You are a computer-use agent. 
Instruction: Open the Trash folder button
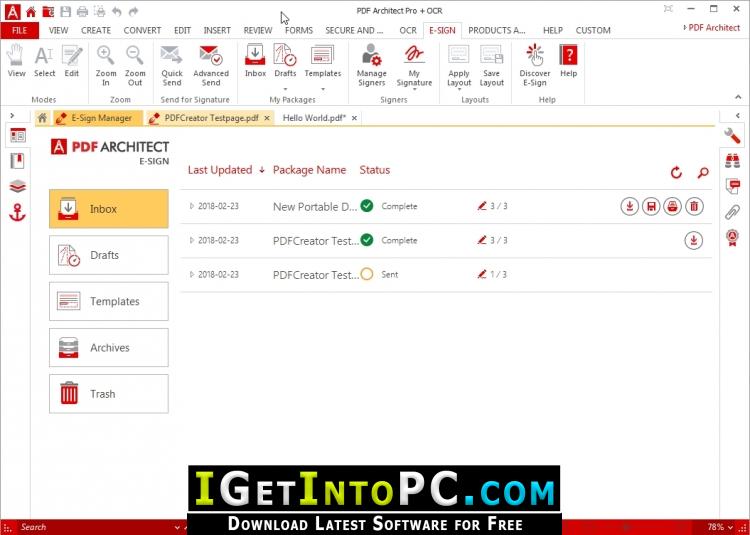tap(109, 394)
